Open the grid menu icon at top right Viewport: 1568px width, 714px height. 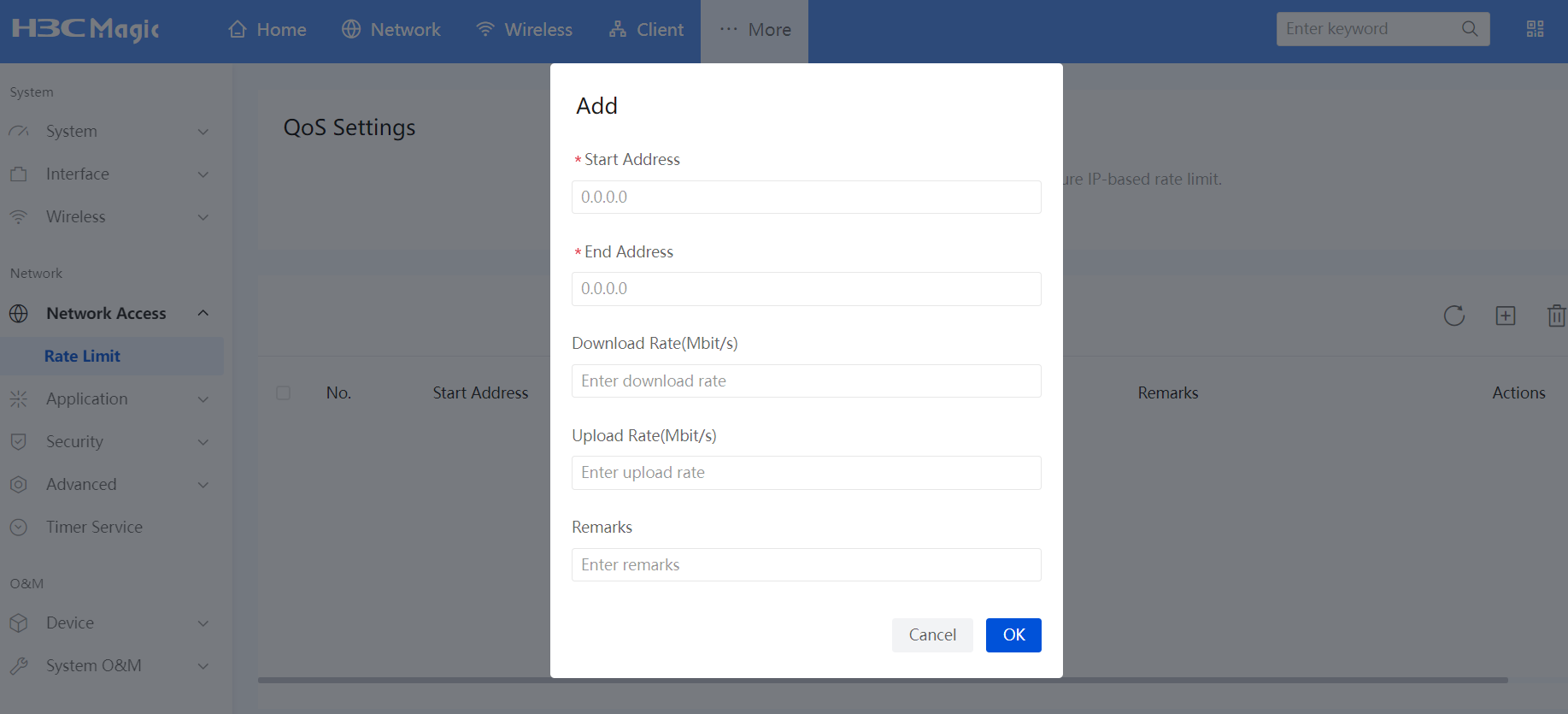click(1535, 29)
